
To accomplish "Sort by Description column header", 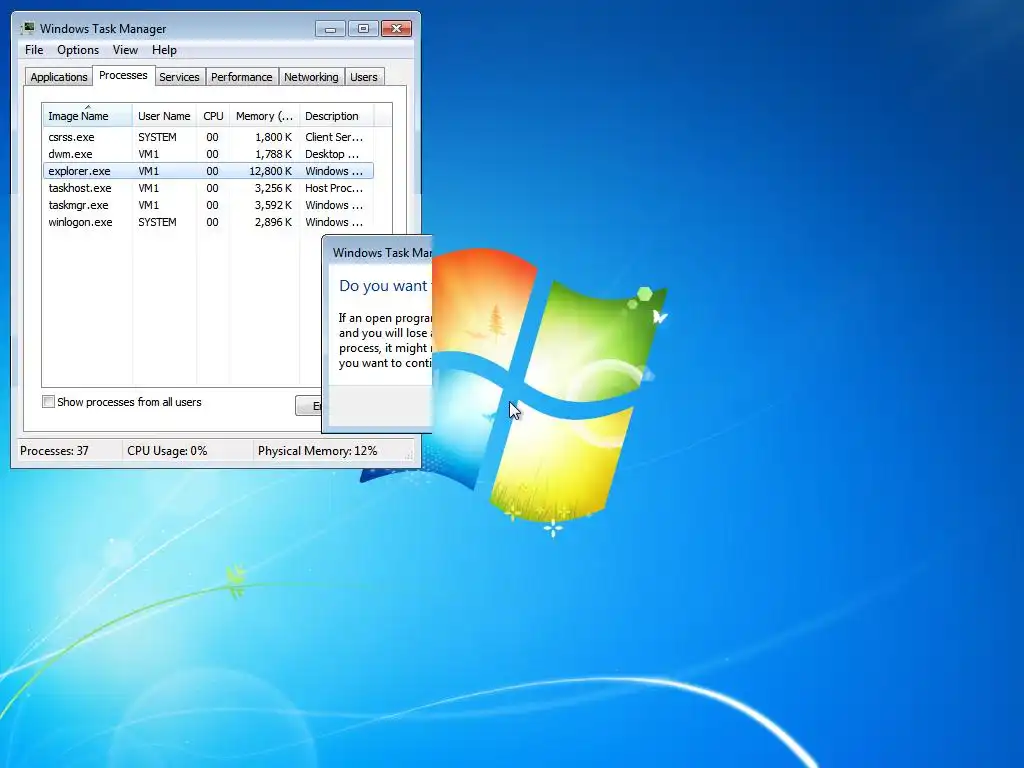I will coord(336,116).
